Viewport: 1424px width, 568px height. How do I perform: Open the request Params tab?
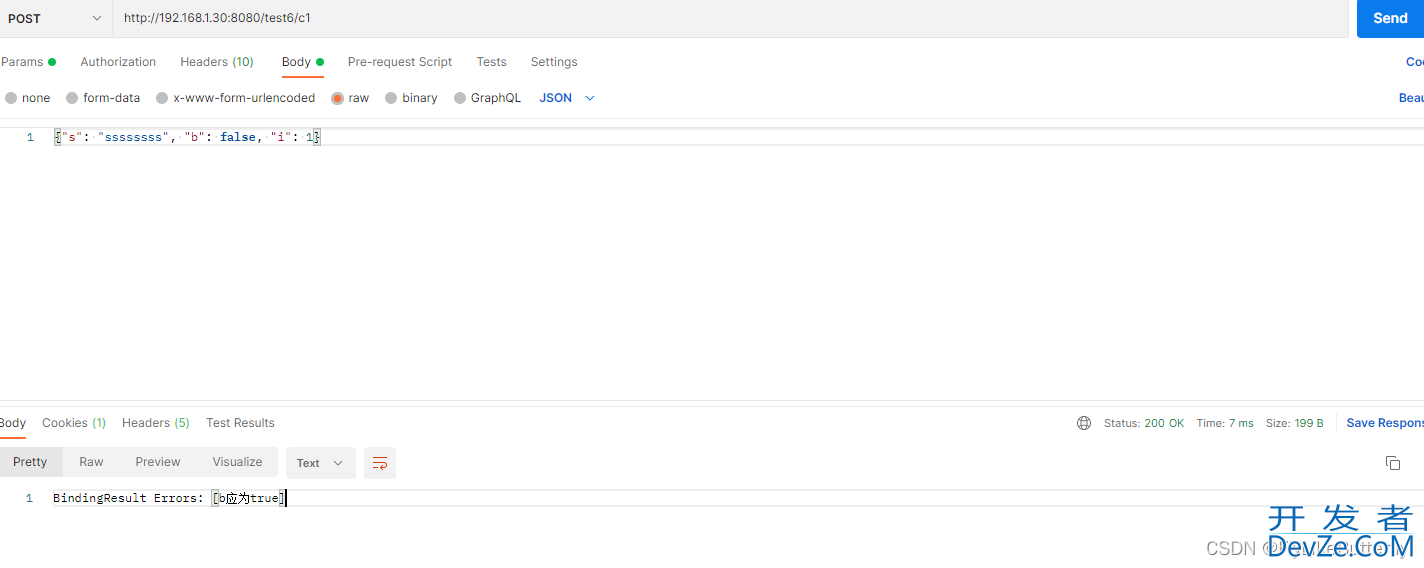point(28,62)
